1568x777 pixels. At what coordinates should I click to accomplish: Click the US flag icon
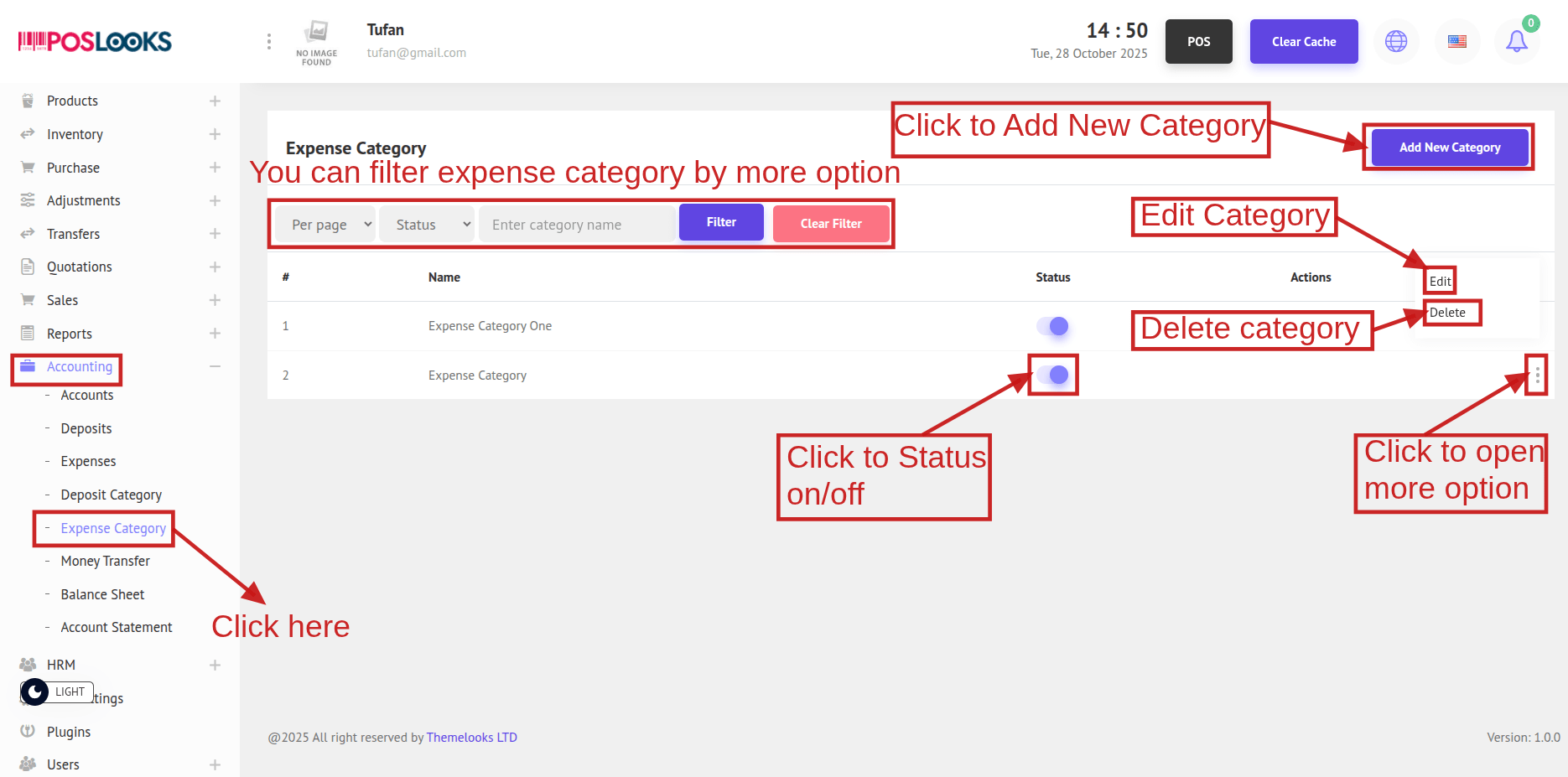[1457, 41]
